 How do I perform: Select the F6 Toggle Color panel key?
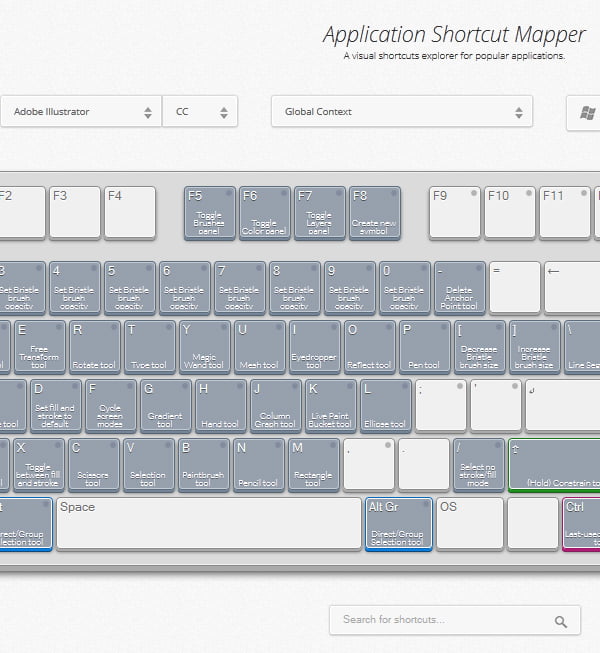(x=264, y=213)
